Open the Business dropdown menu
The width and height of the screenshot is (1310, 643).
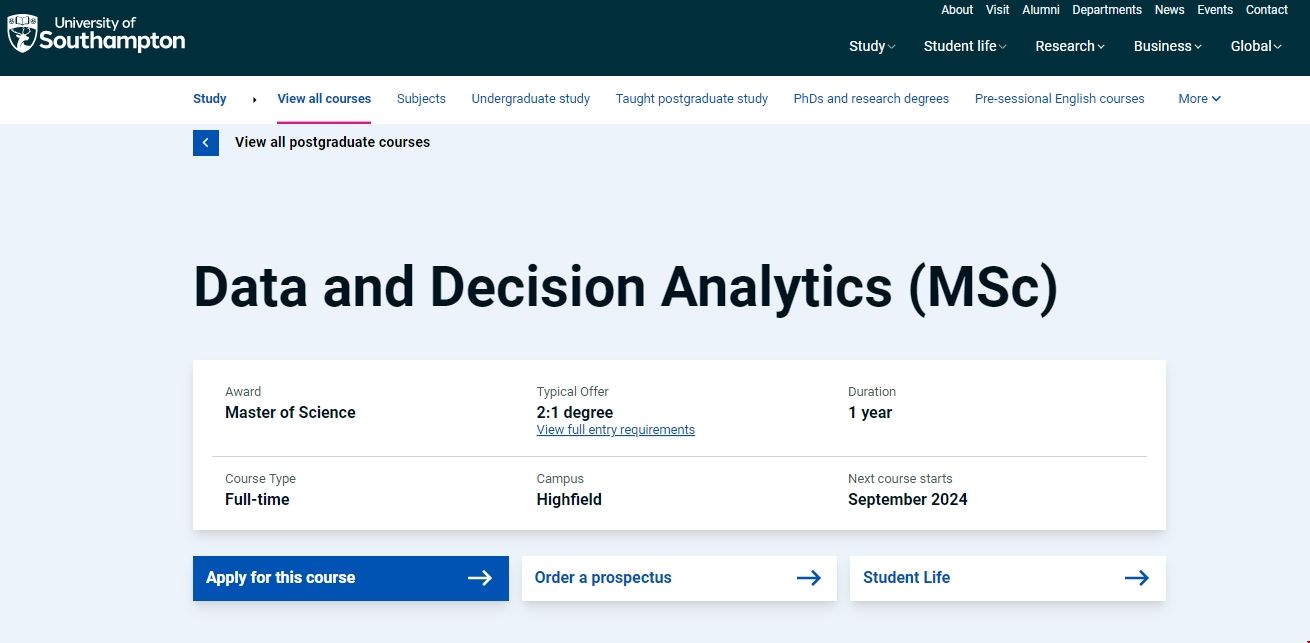coord(1167,46)
